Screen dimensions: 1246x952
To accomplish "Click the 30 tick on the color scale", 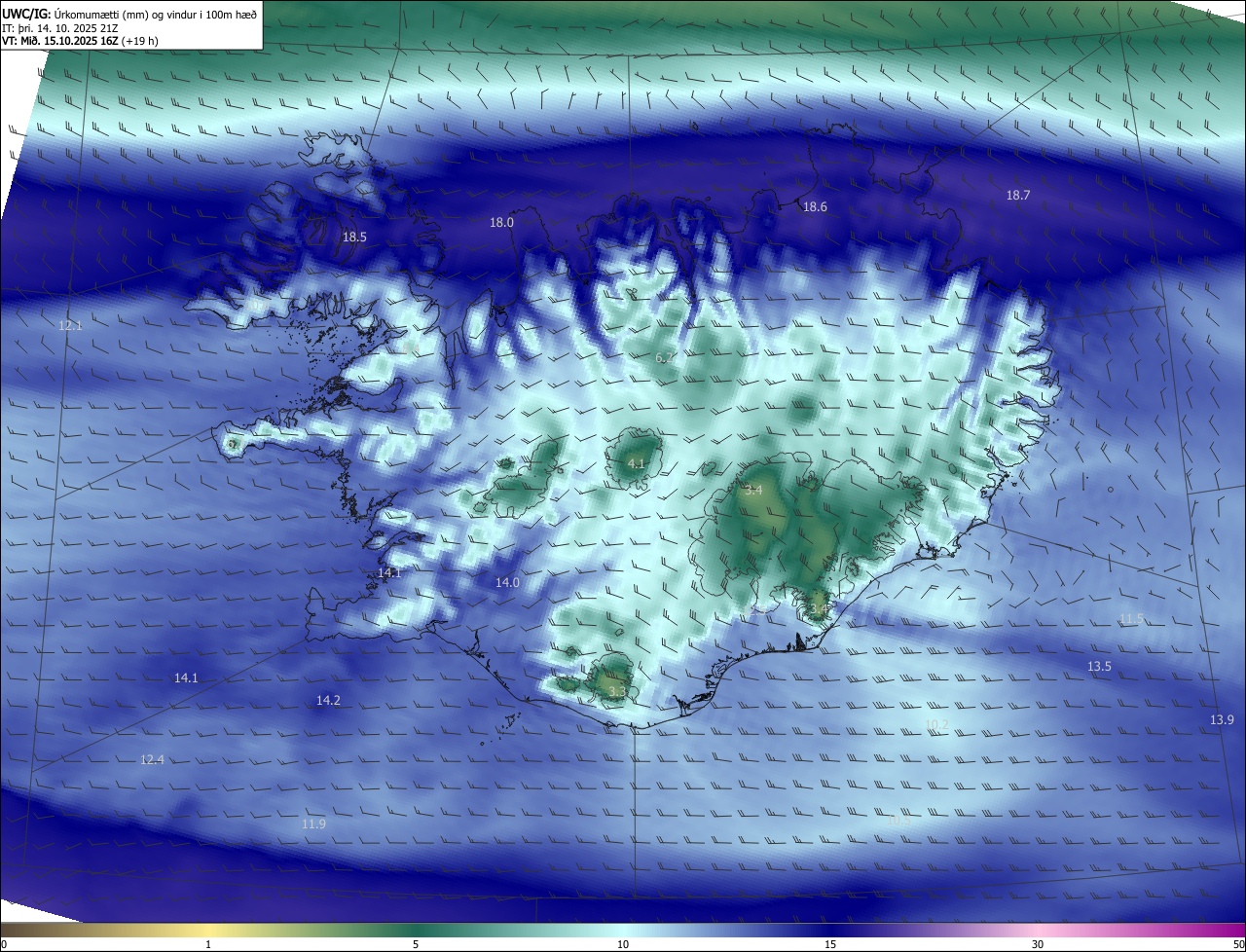I will click(1038, 944).
